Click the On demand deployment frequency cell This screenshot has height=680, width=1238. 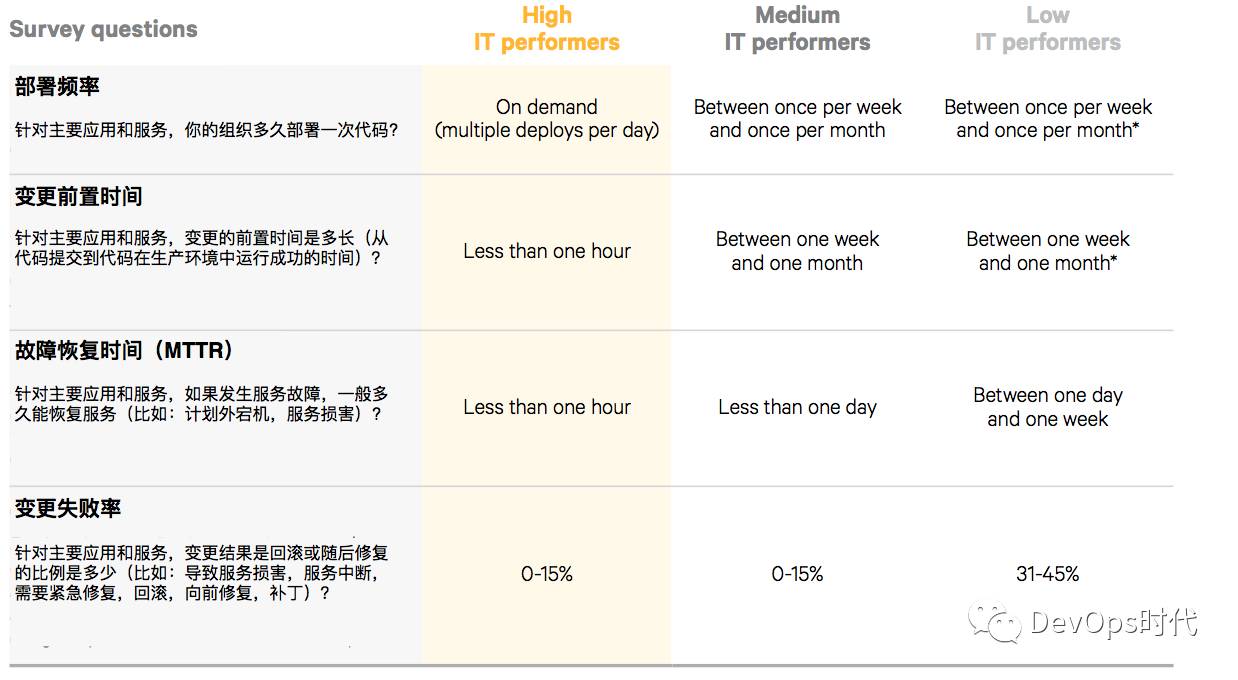(x=547, y=119)
